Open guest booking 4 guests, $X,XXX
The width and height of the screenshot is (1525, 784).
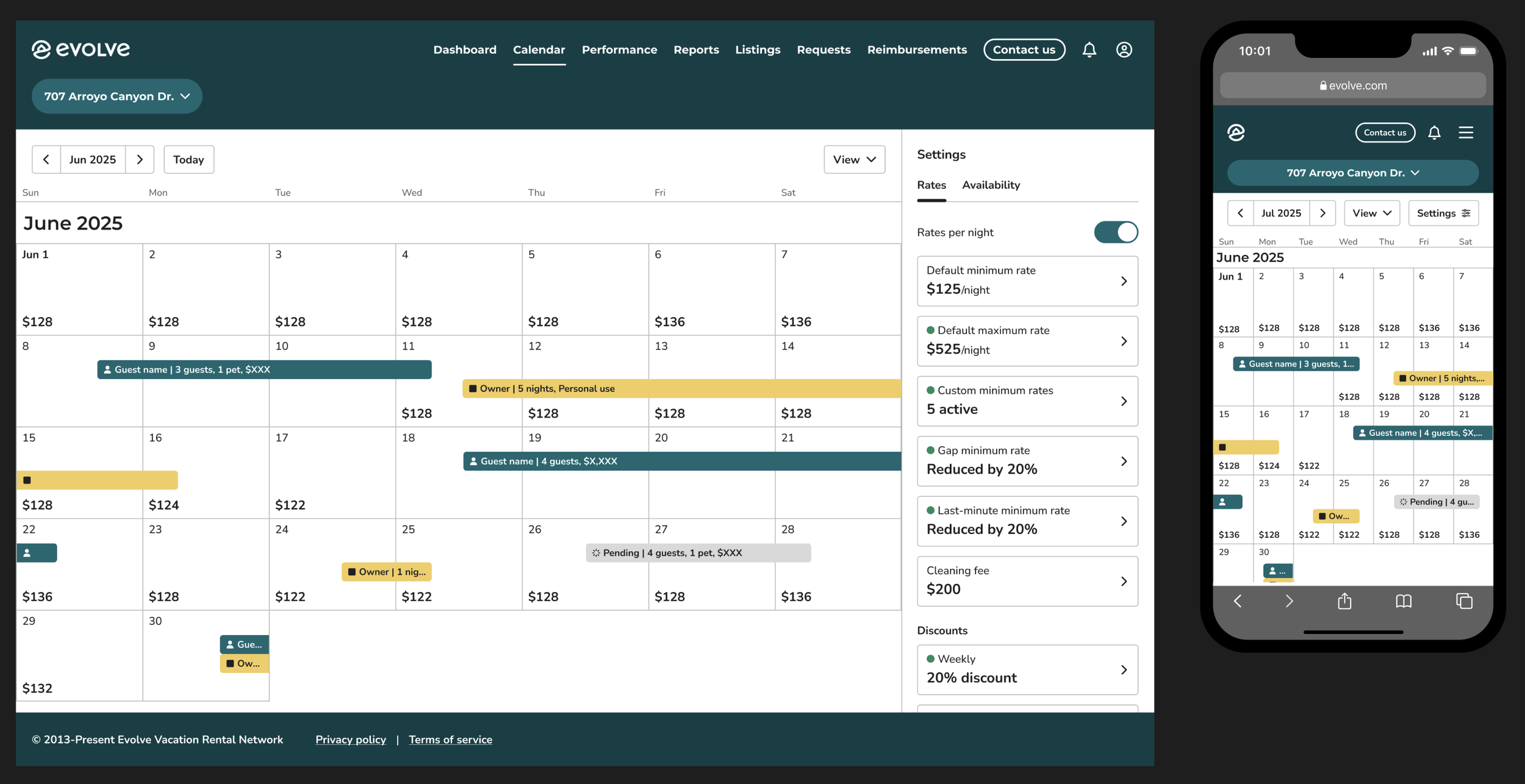click(x=681, y=461)
